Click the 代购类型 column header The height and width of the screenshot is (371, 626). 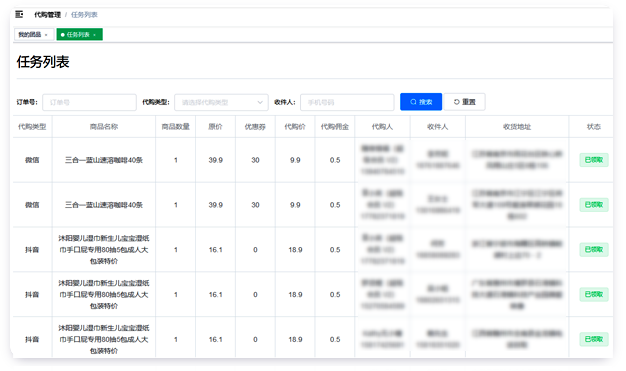click(x=32, y=127)
